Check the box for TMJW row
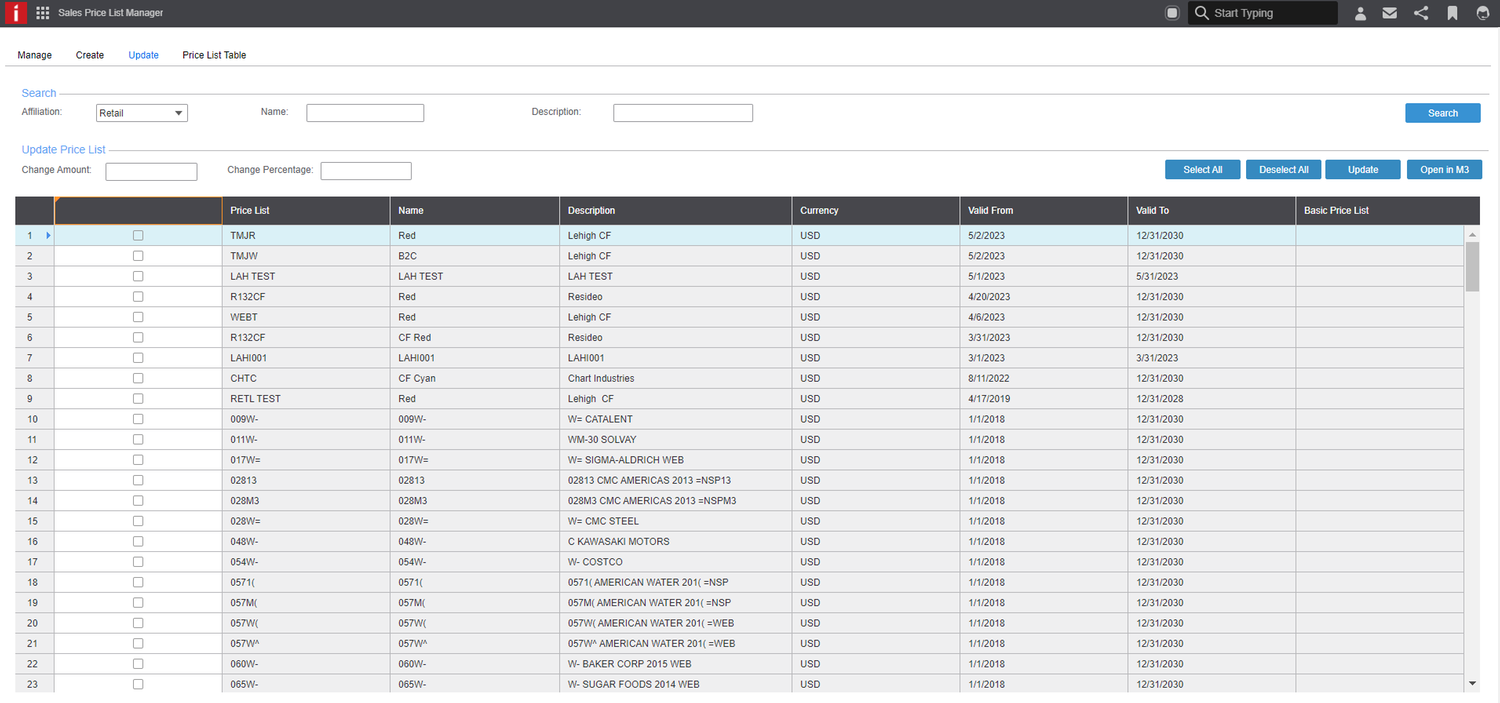Viewport: 1500px width, 703px height. click(138, 256)
